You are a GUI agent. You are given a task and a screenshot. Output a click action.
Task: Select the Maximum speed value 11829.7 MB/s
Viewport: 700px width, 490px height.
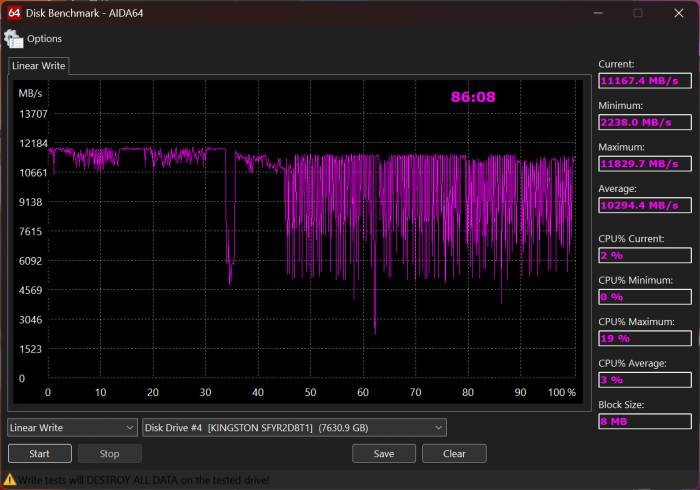click(x=643, y=163)
